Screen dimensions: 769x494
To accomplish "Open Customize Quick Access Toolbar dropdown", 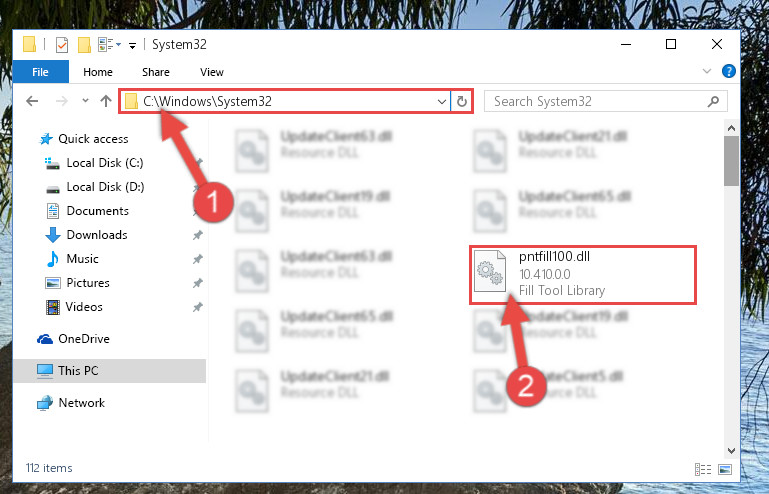I will (x=132, y=46).
